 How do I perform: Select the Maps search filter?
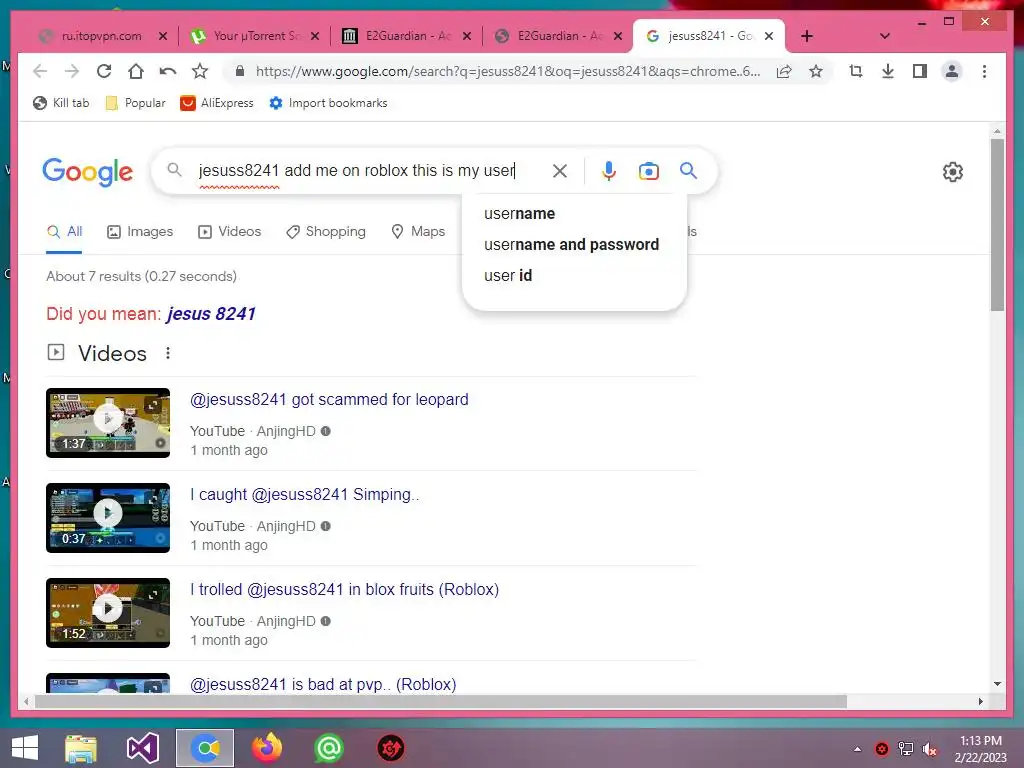(418, 232)
